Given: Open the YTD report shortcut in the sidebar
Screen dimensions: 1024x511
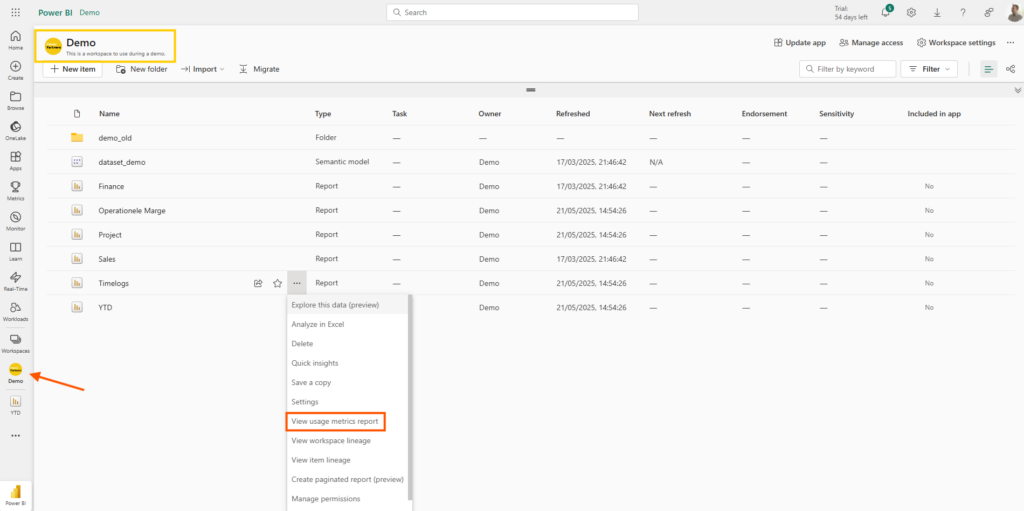Looking at the screenshot, I should click(16, 404).
